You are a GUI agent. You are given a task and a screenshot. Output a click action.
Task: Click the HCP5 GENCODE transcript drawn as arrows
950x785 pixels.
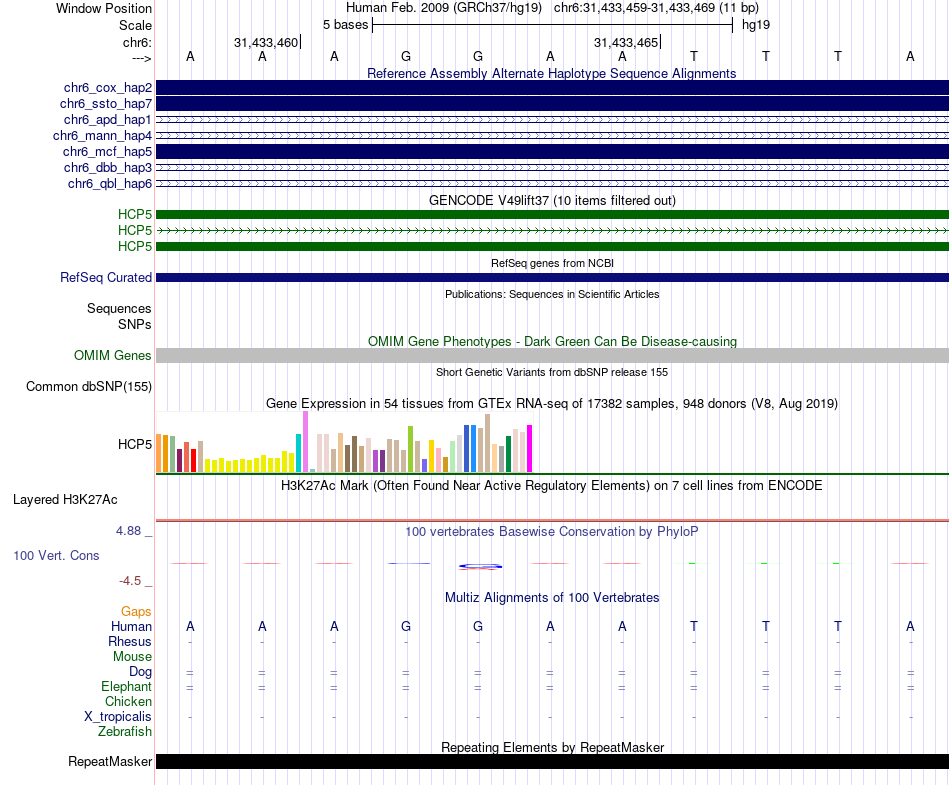tap(552, 230)
